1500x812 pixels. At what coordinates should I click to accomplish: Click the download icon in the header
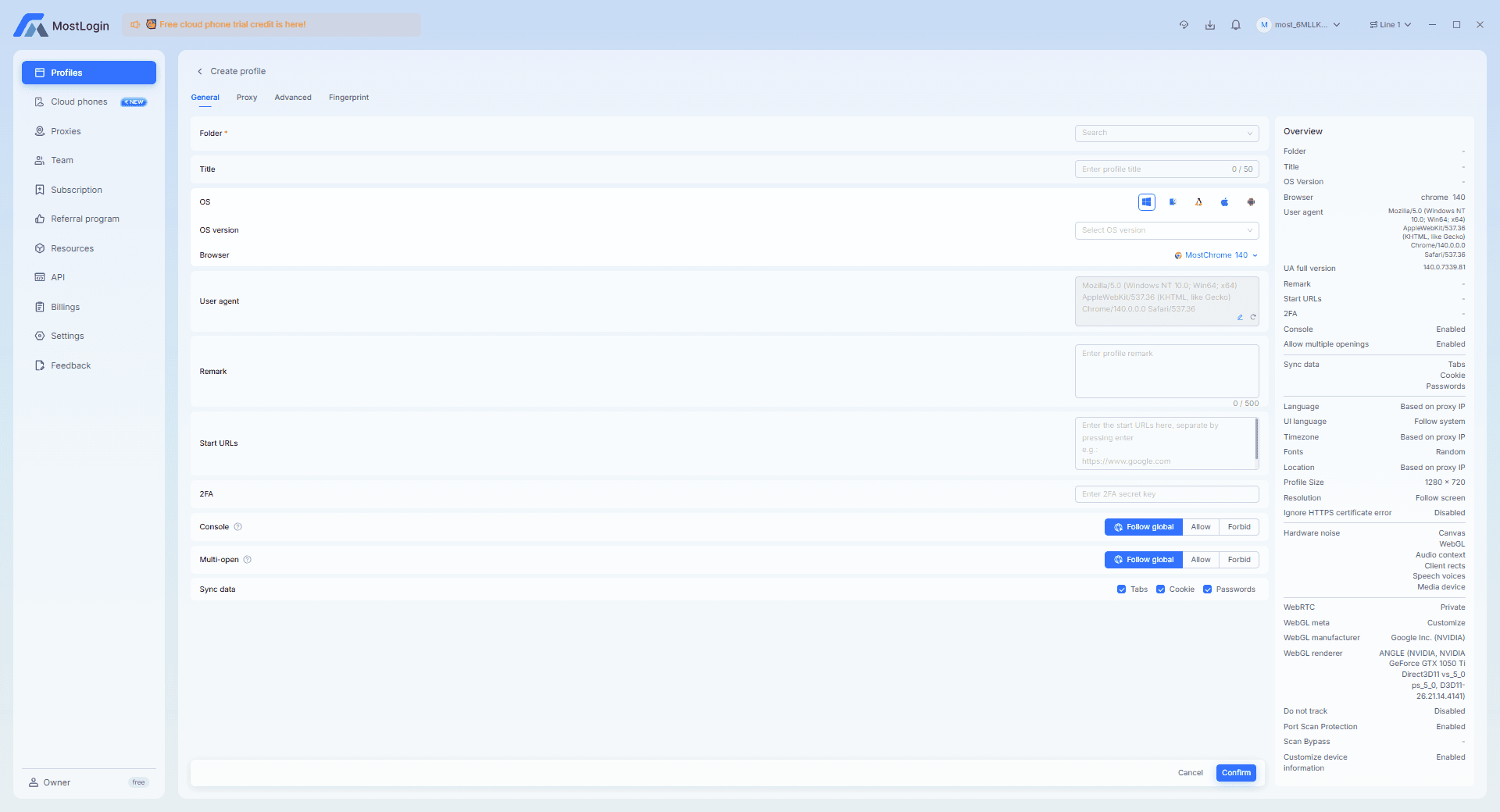click(x=1210, y=25)
